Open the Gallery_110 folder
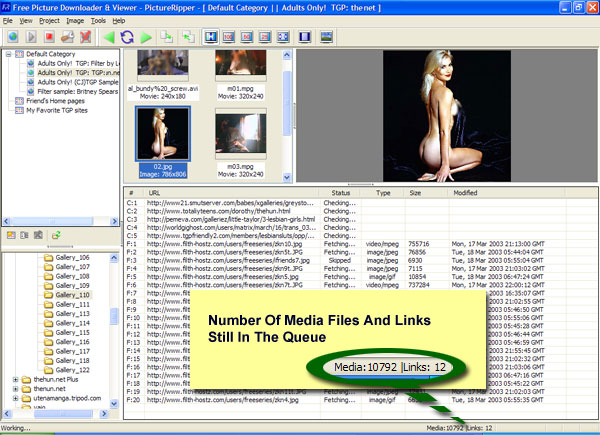600x435 pixels. pos(72,295)
